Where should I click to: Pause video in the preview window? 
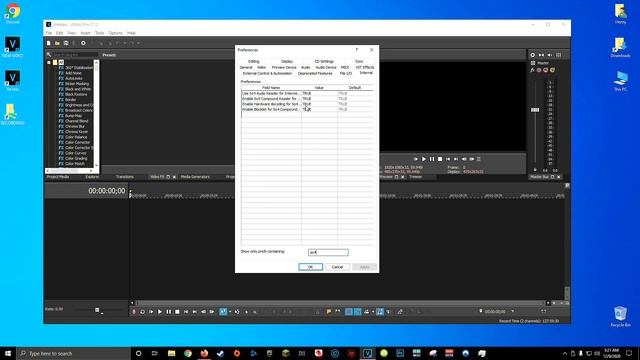tap(432, 159)
